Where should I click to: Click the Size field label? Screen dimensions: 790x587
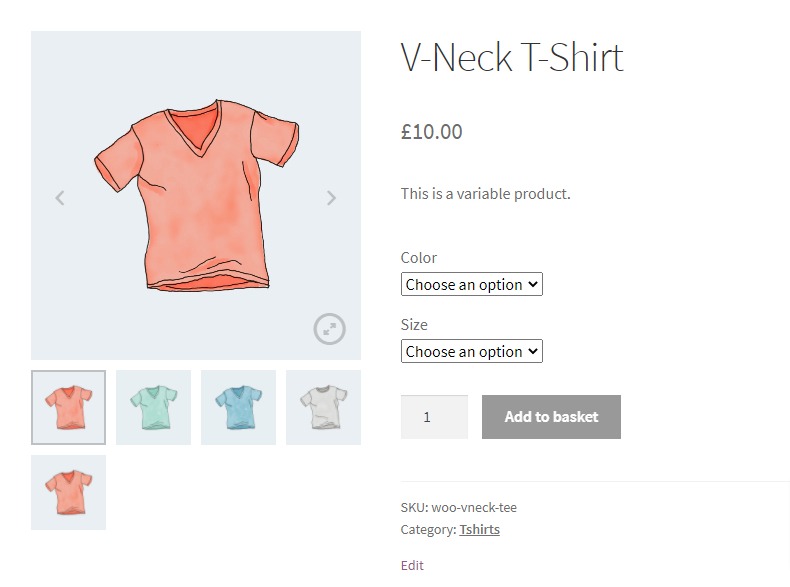point(414,325)
